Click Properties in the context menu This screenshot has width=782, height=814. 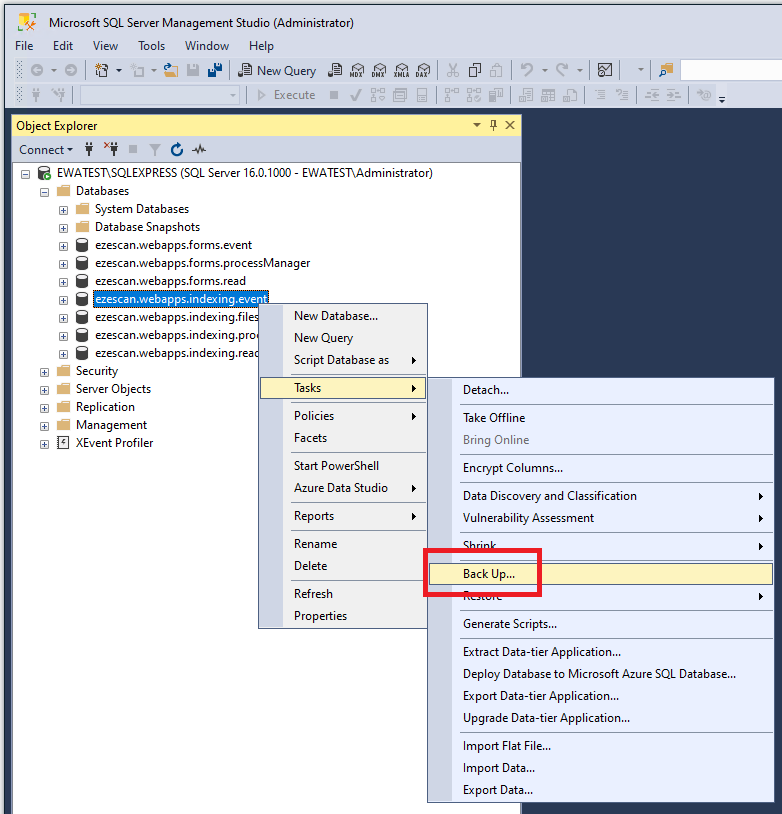coord(320,616)
